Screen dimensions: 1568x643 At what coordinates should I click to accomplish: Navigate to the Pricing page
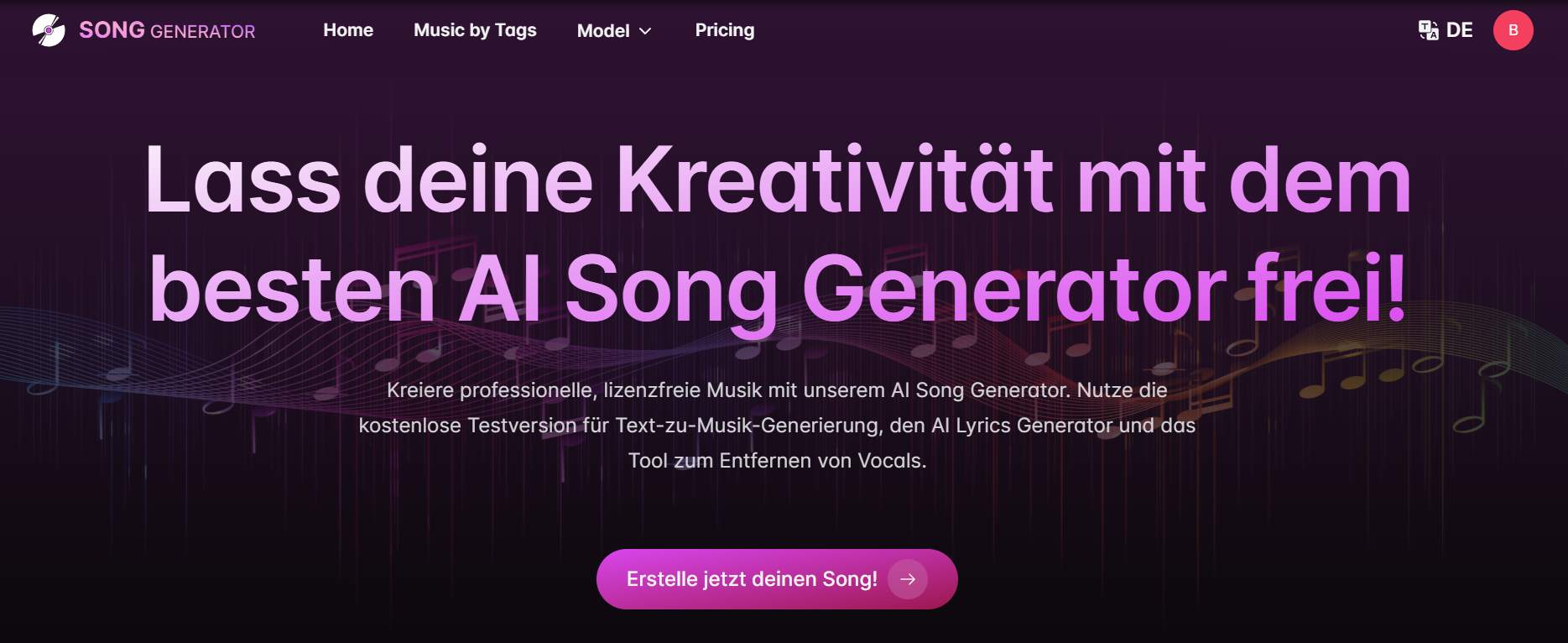[x=725, y=30]
